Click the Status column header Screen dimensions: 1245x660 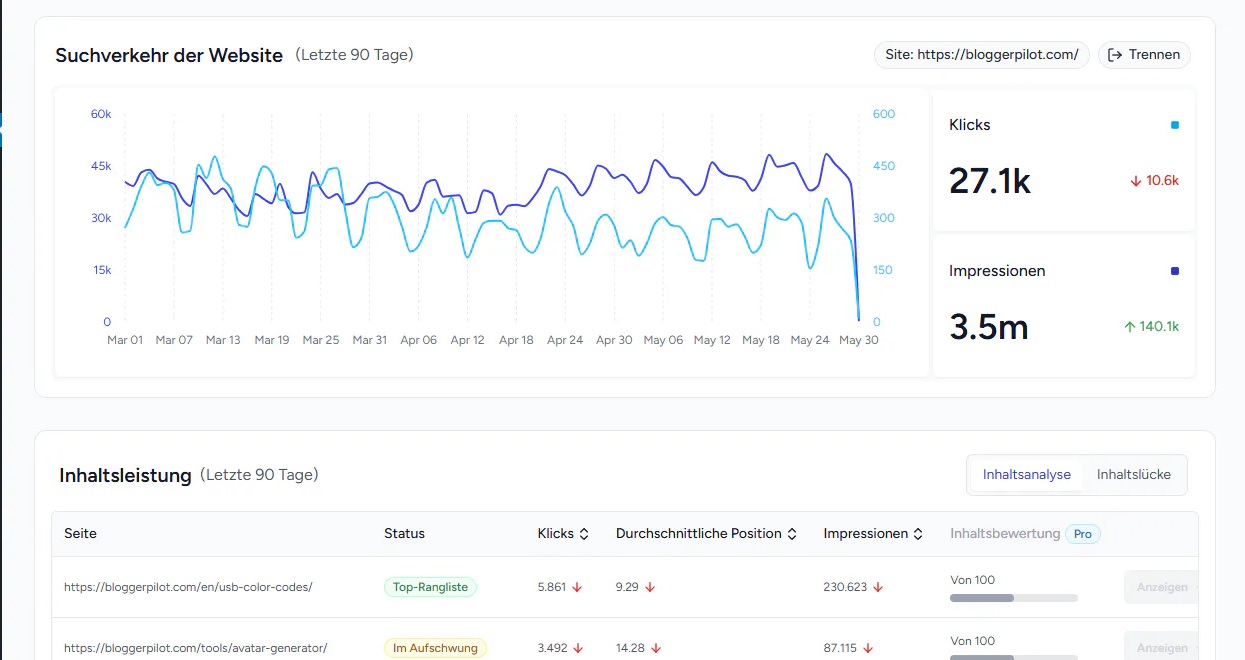coord(404,534)
